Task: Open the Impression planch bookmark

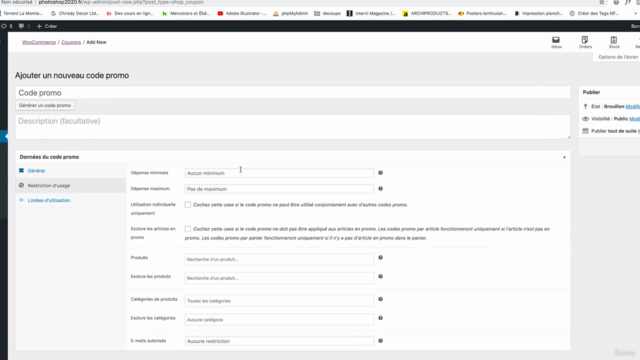Action: [538, 13]
